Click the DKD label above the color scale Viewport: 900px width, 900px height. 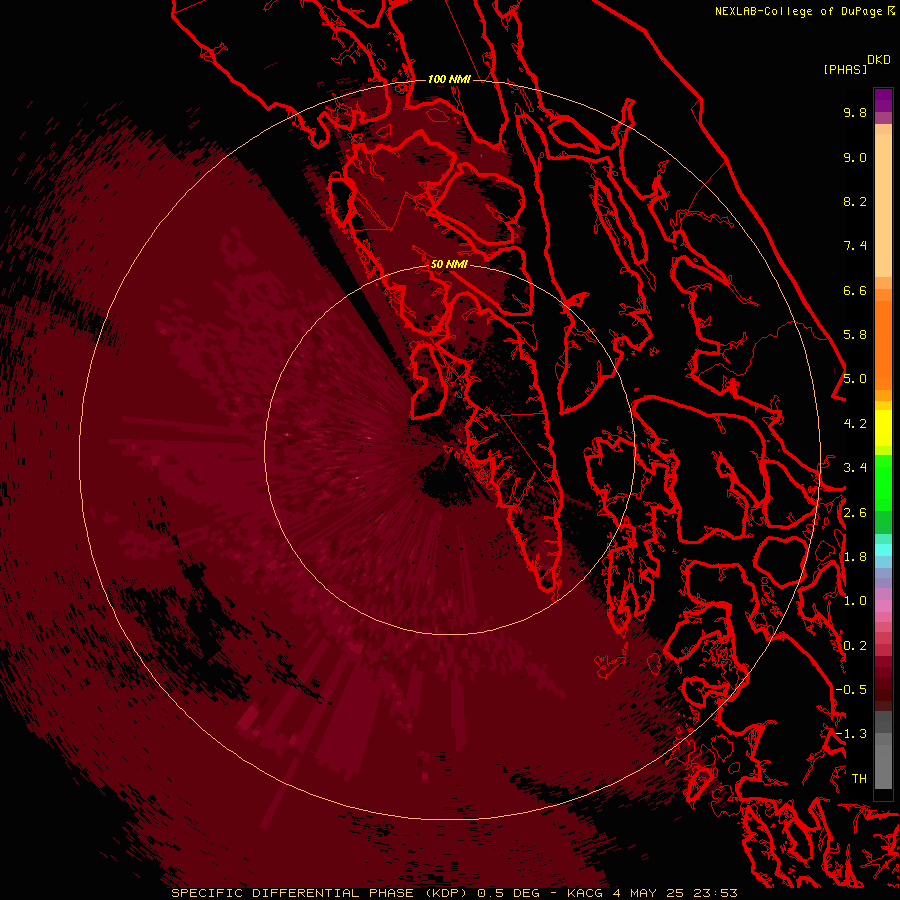(x=879, y=60)
